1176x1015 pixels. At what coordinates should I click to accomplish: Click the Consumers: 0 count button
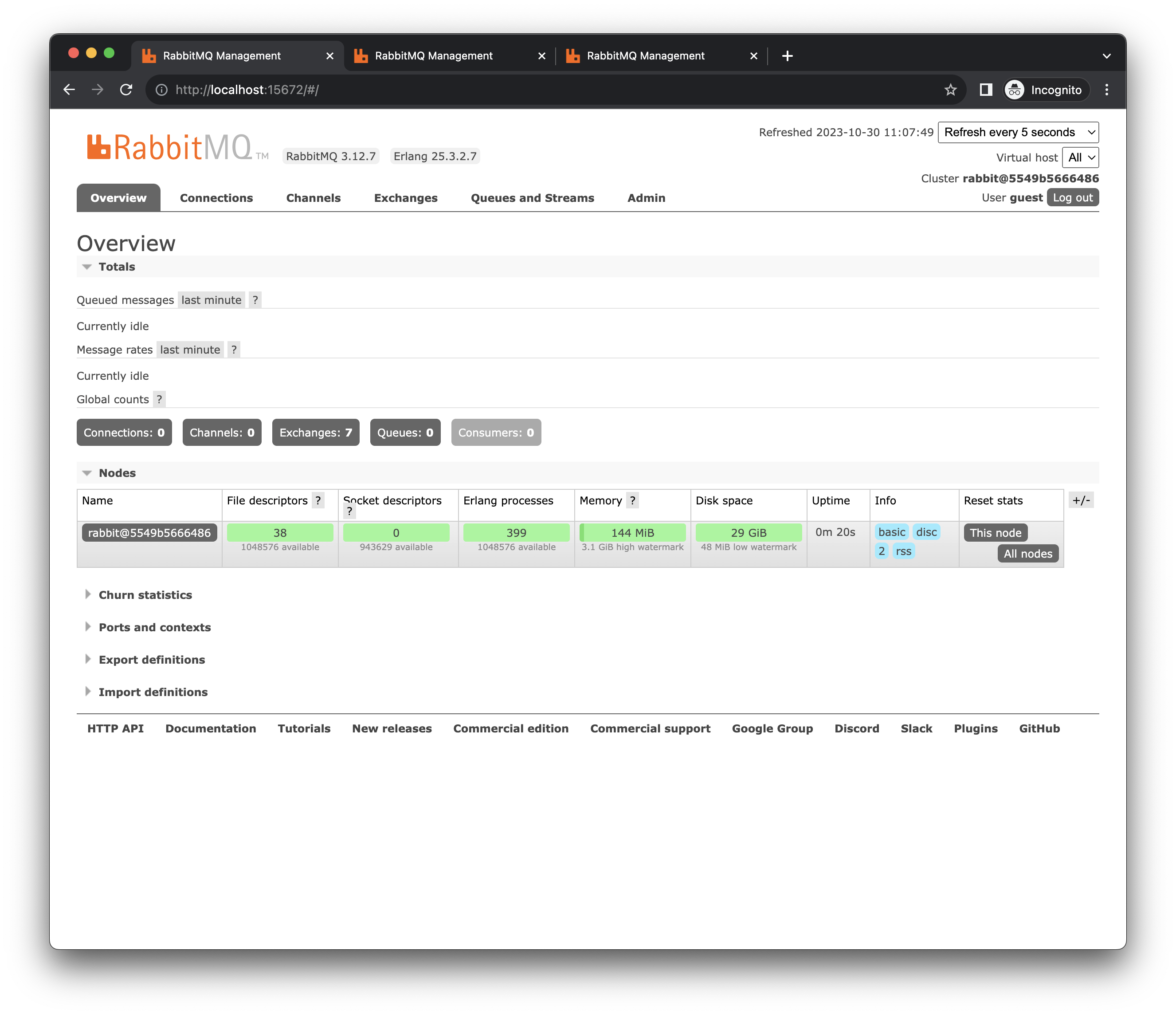point(496,433)
